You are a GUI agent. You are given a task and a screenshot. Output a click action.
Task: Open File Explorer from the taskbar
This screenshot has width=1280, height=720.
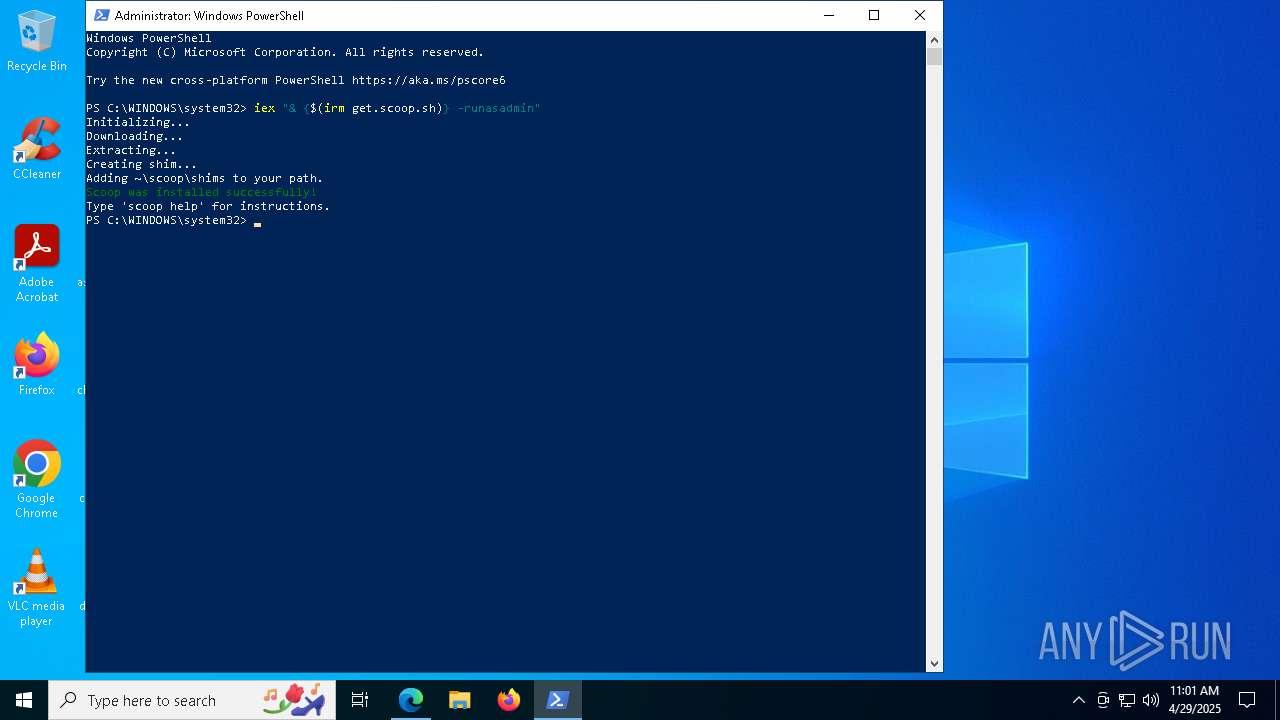[460, 700]
